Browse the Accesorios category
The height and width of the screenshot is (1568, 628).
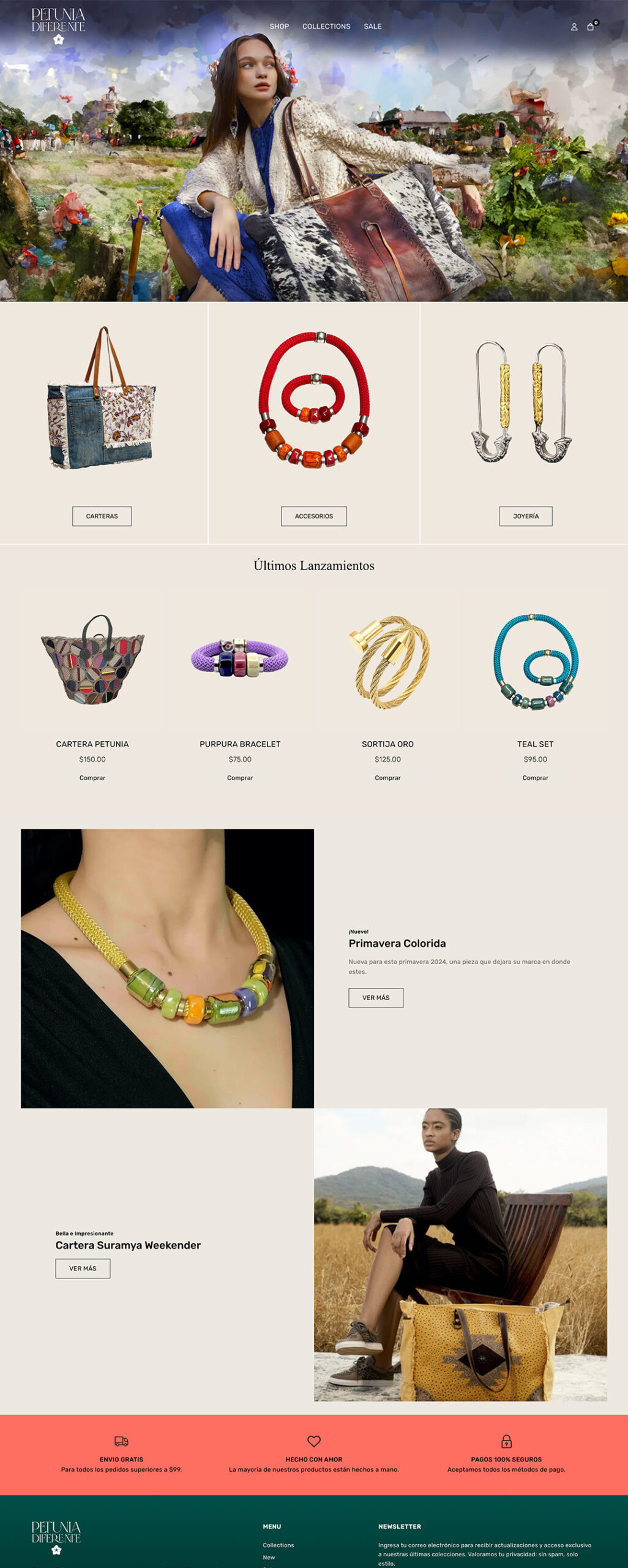coord(314,516)
